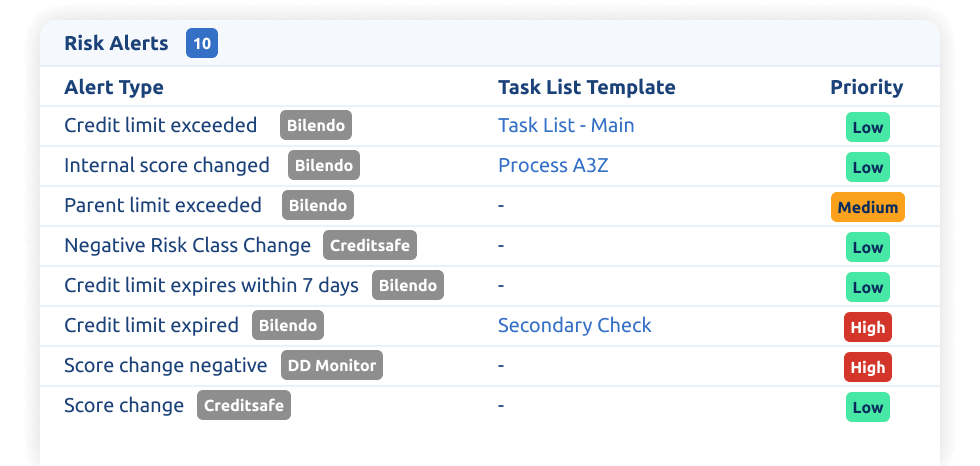The width and height of the screenshot is (980, 466).
Task: Click the Low priority badge for Credit limit exceeded
Action: pyautogui.click(x=867, y=128)
